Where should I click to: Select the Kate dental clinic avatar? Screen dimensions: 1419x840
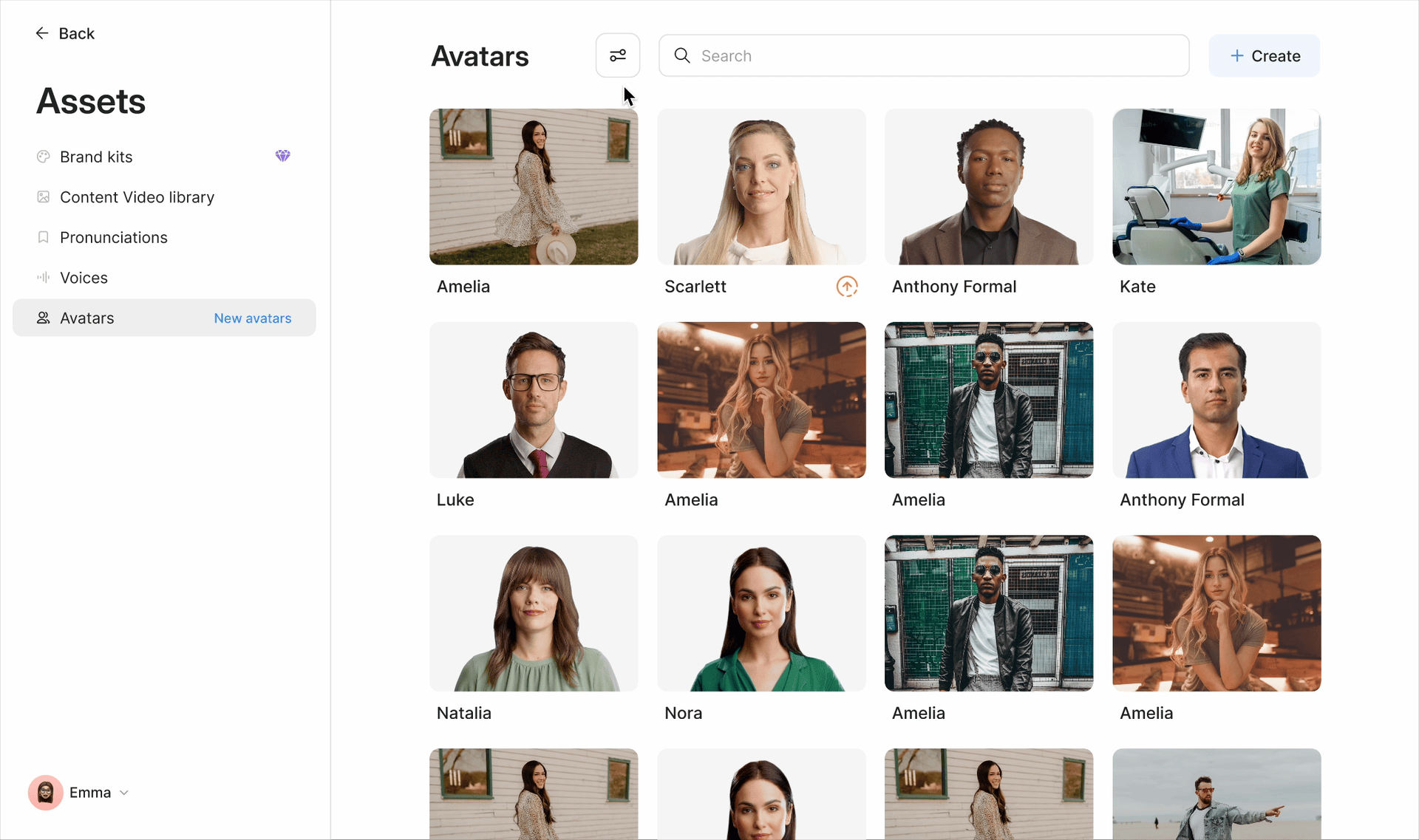(1216, 187)
